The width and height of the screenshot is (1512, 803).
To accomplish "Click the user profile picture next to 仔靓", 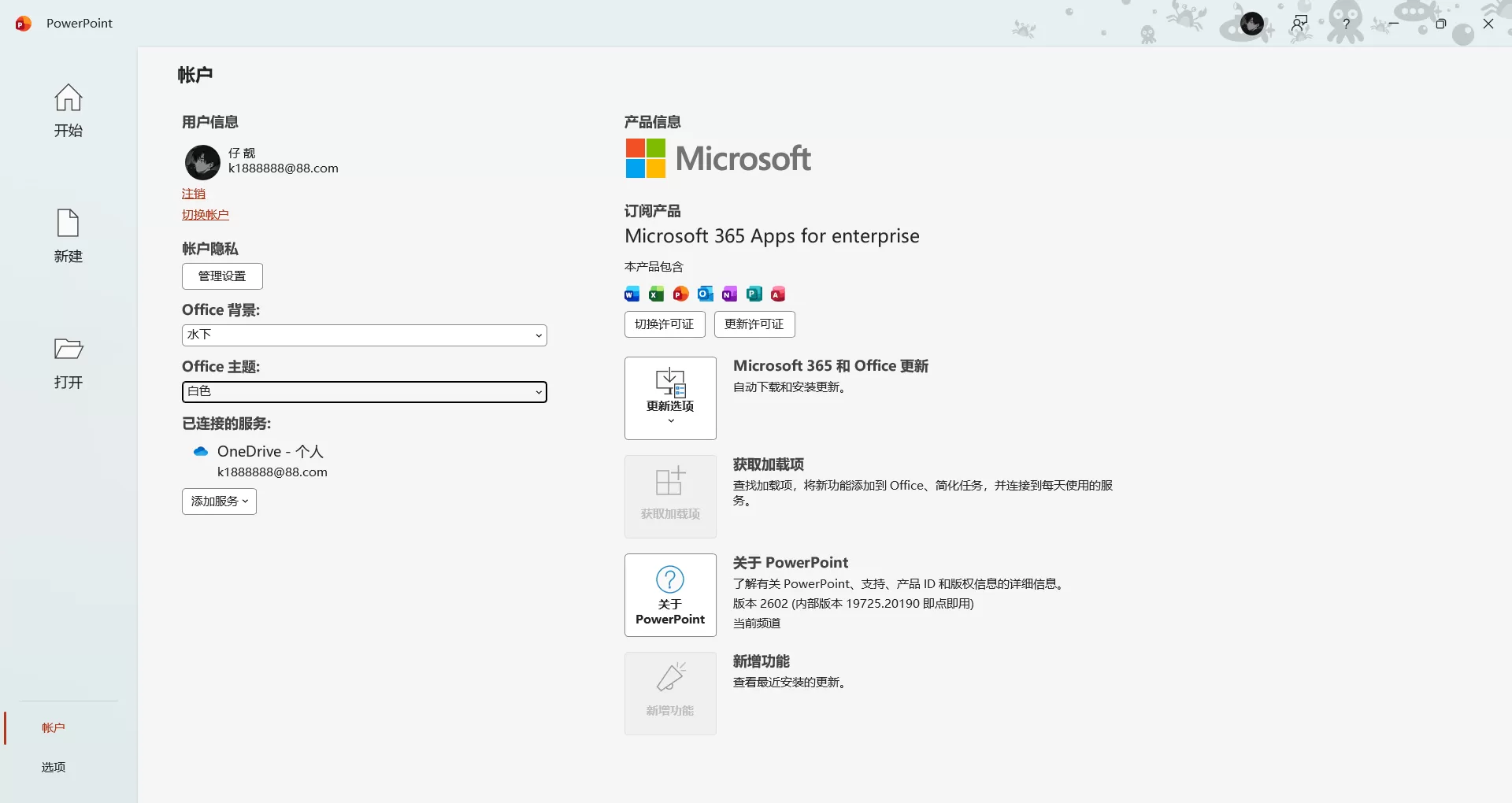I will 202,162.
